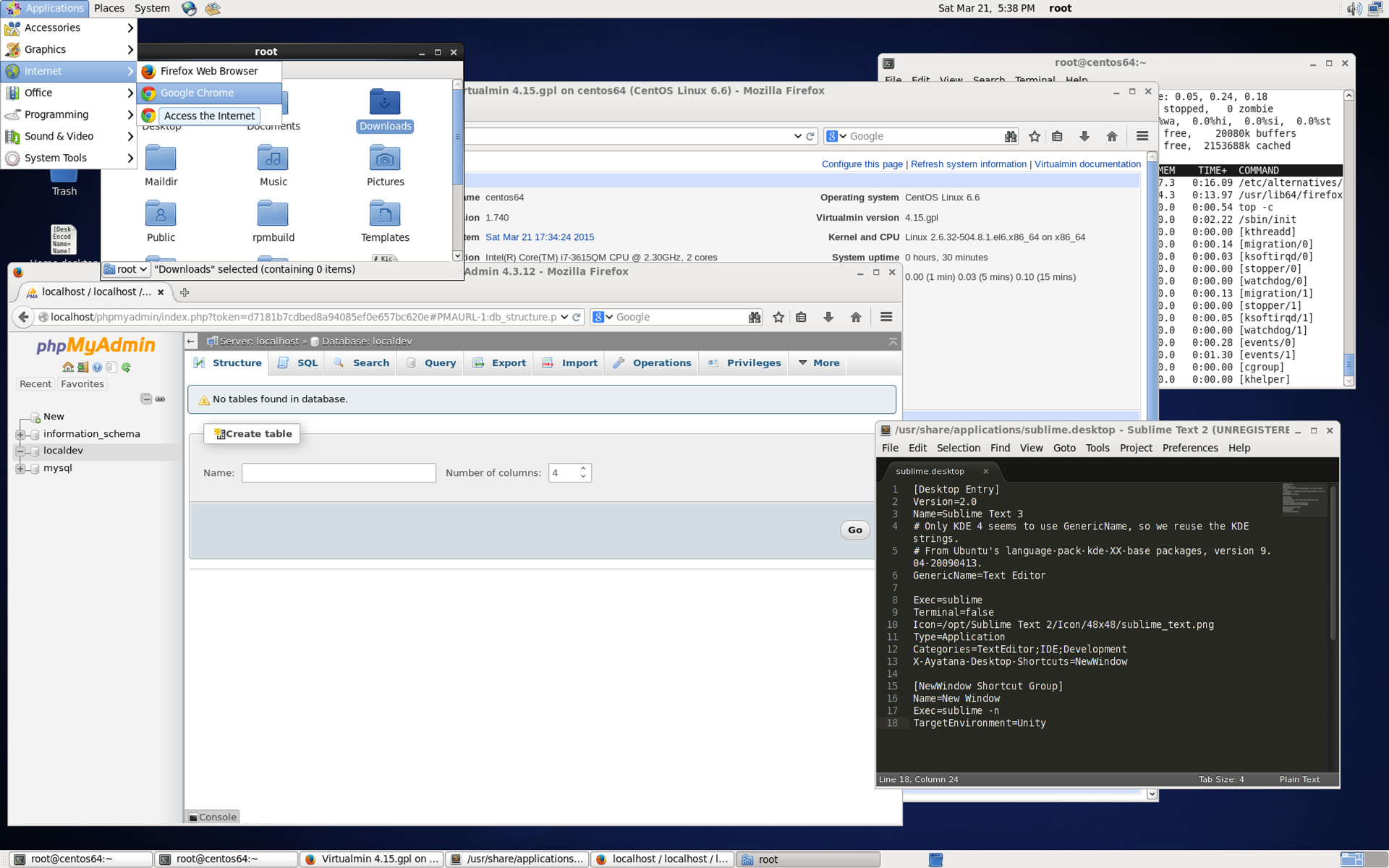The height and width of the screenshot is (868, 1389).
Task: Expand the mysql database node
Action: click(20, 468)
